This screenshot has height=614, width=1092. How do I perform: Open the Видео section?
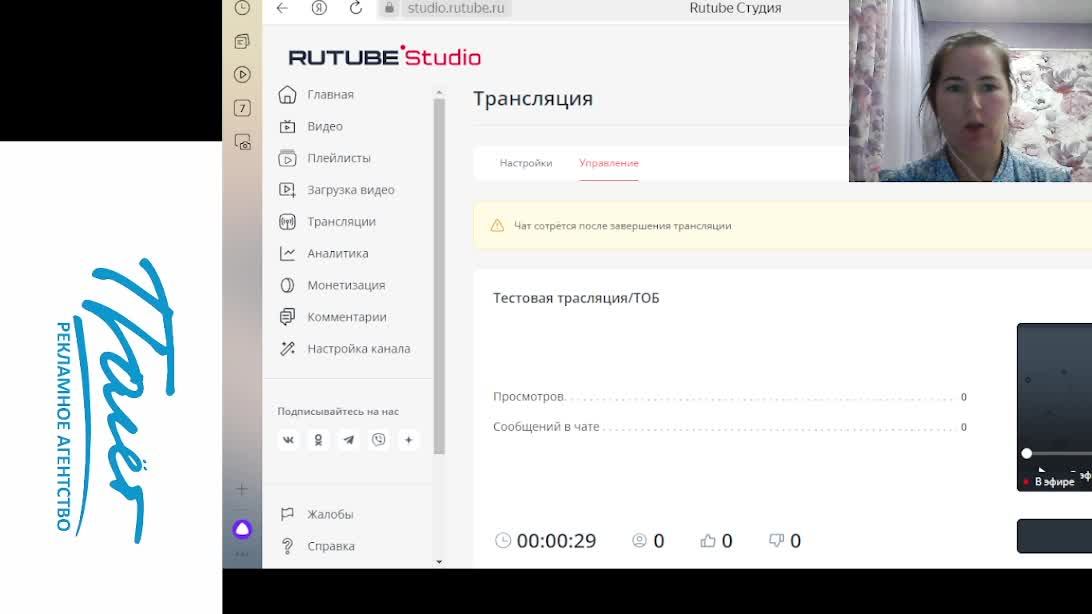[x=325, y=127]
